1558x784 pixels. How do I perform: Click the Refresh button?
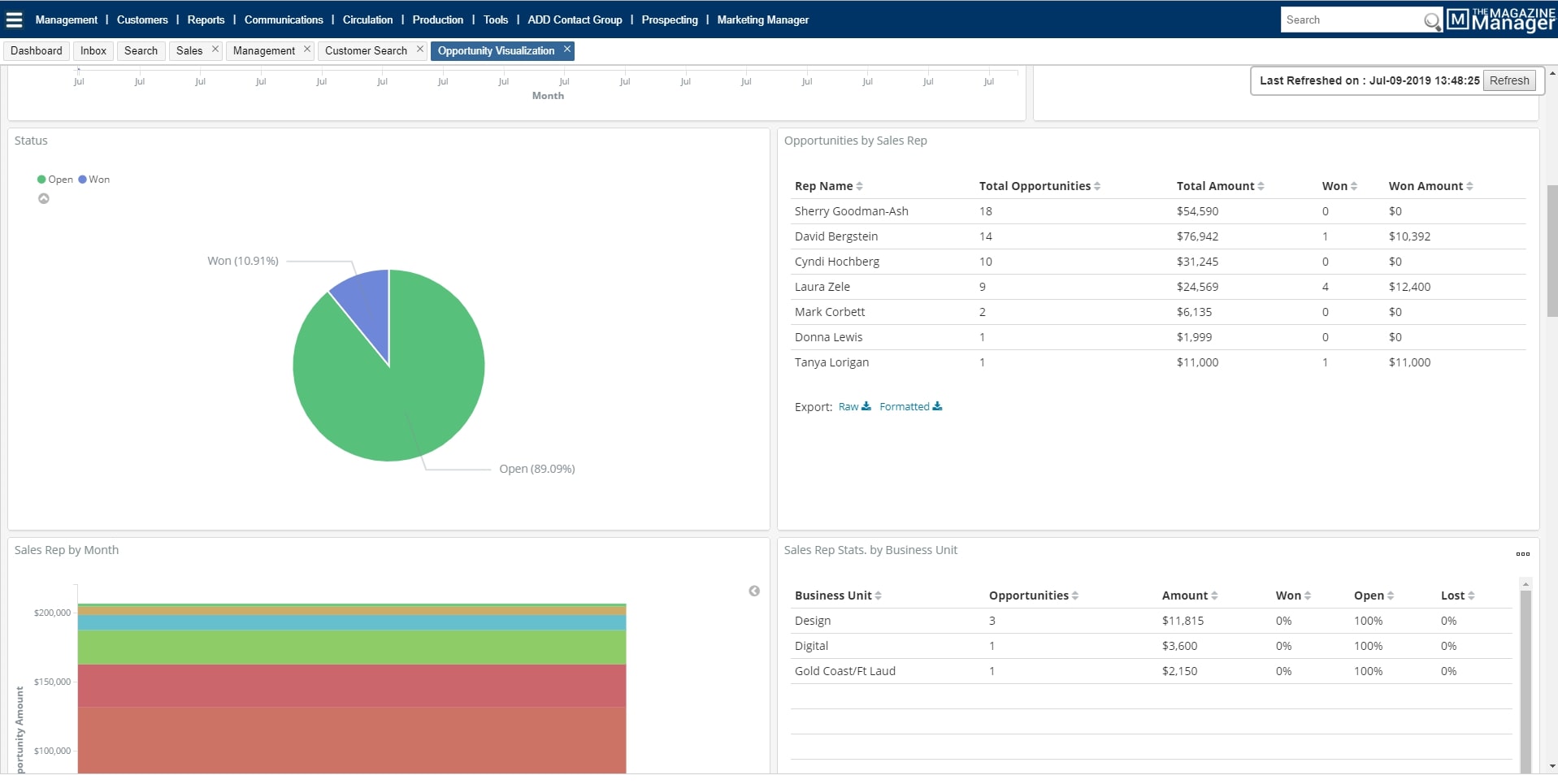click(1509, 80)
